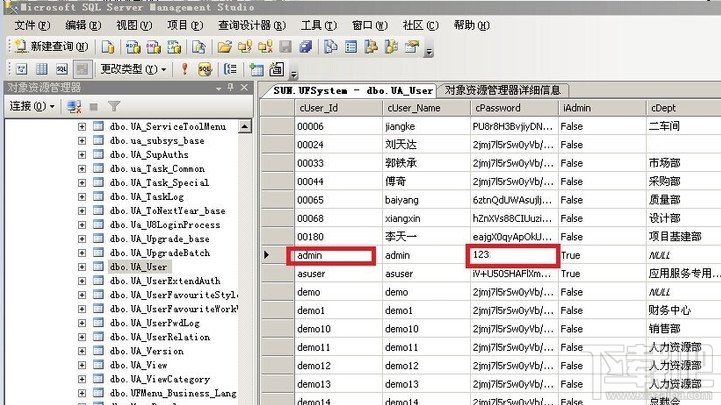Open the standard toolbar overflow options arrow
The width and height of the screenshot is (721, 405).
pos(429,51)
